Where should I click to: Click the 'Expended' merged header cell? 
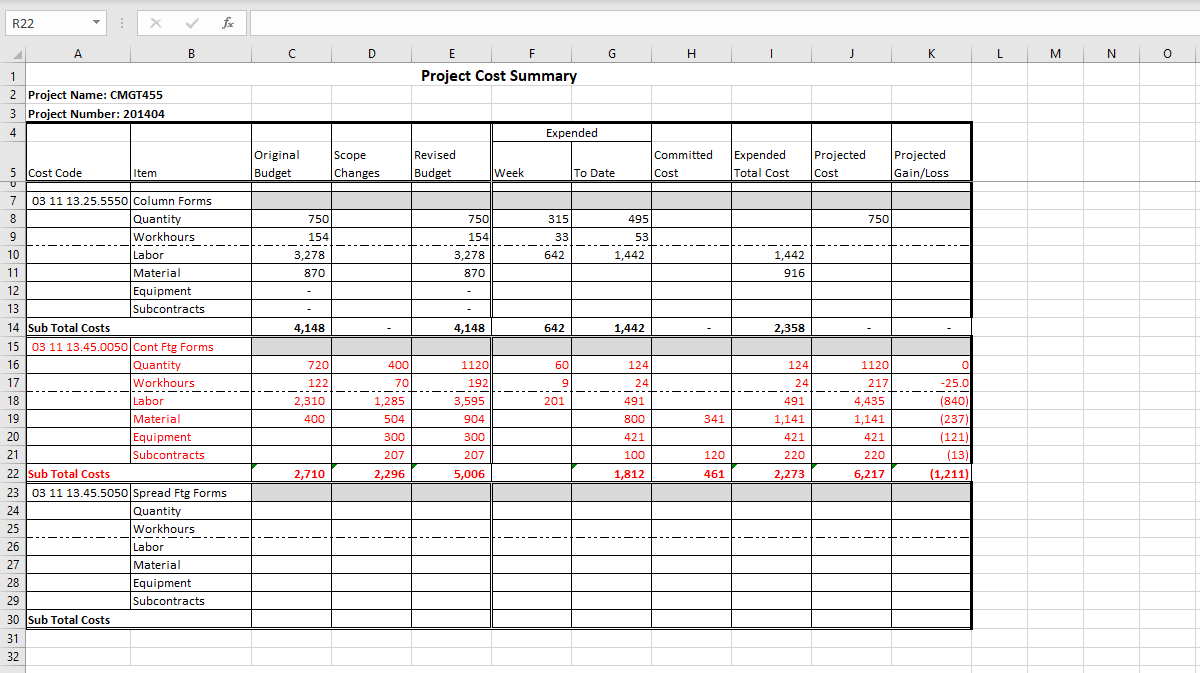pos(571,132)
